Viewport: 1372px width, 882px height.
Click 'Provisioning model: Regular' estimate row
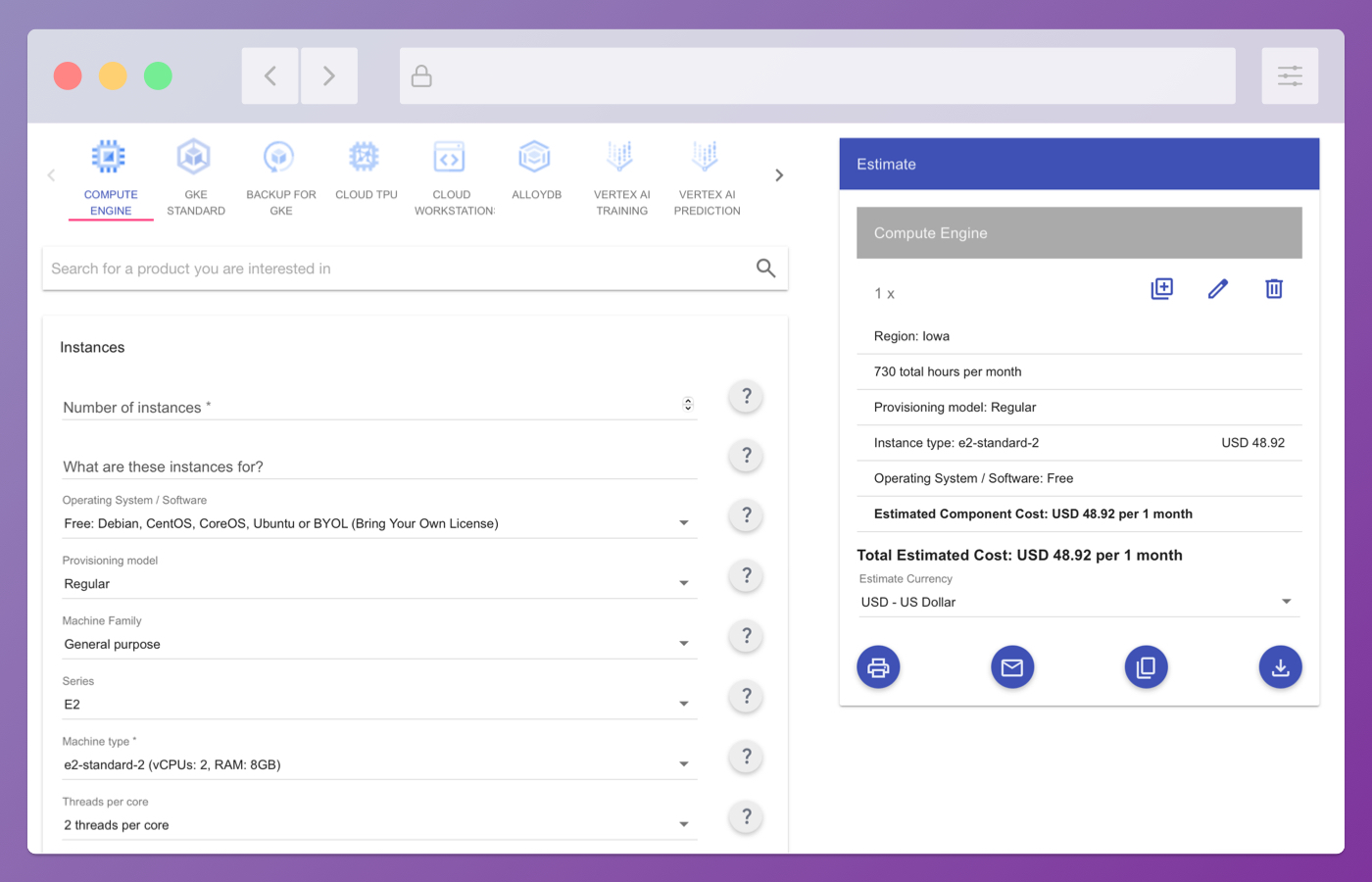point(1079,408)
